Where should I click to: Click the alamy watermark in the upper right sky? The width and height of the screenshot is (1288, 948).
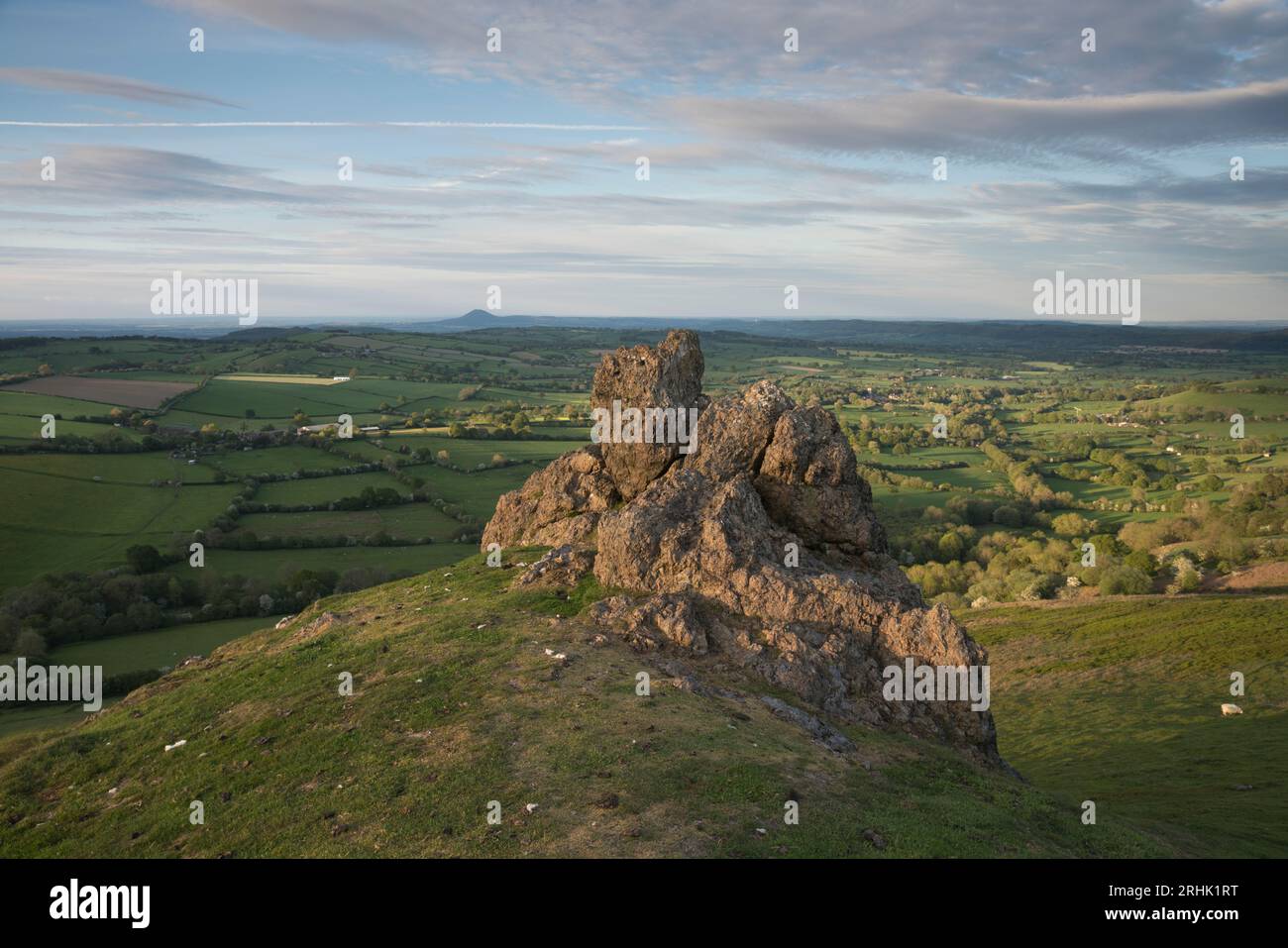[1086, 298]
